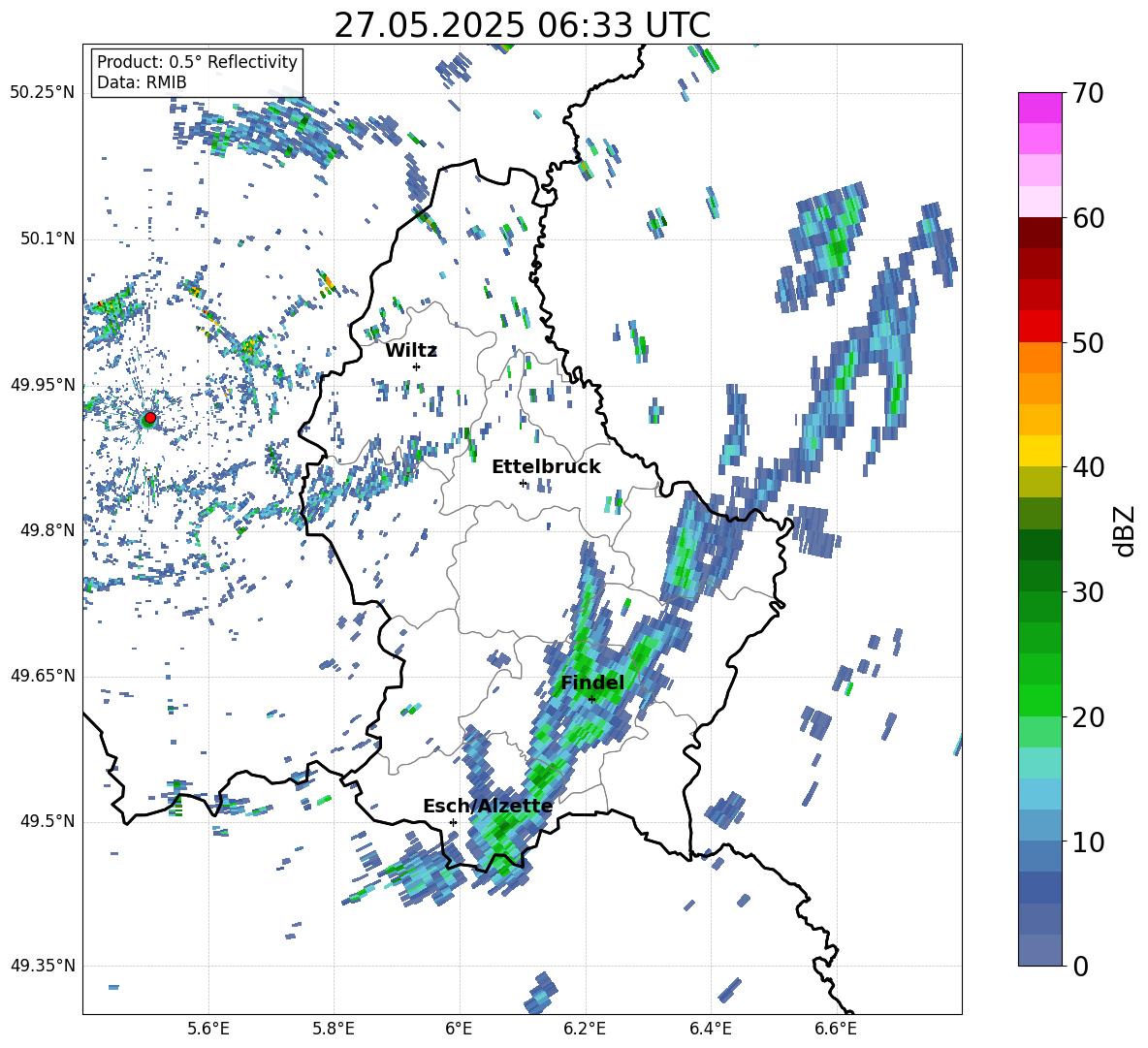Click the 49.65°N latitude label
The width and height of the screenshot is (1148, 1048).
tap(43, 675)
